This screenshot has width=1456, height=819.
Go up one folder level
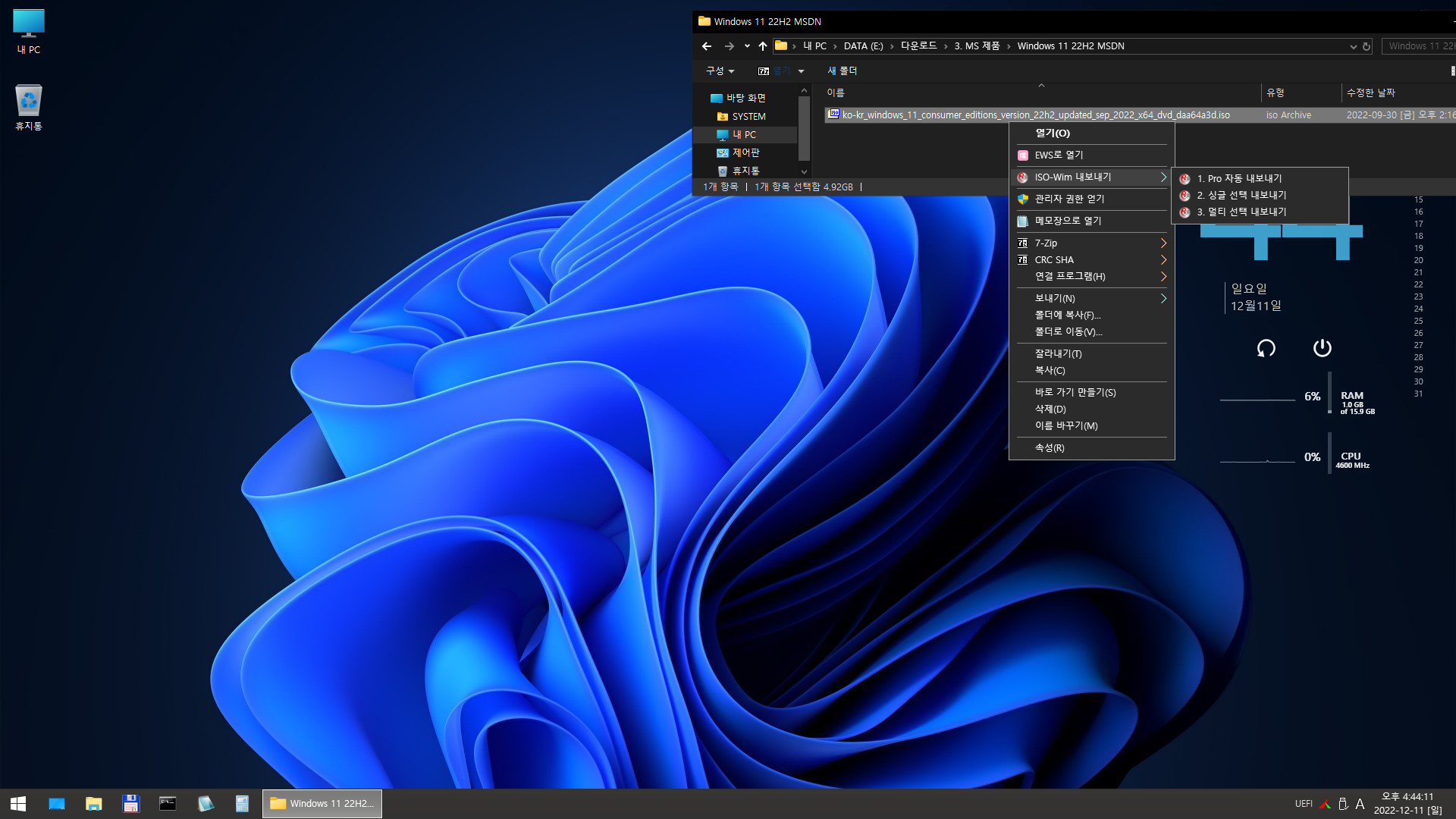(x=763, y=46)
